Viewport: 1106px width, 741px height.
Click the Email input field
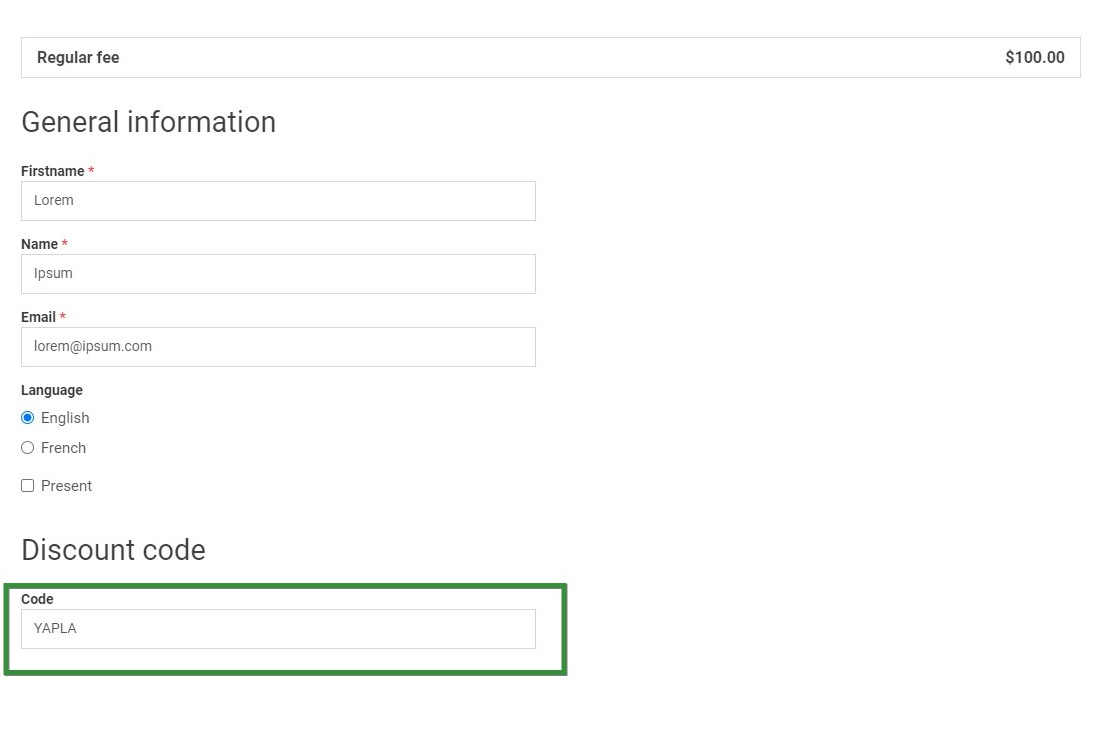tap(278, 347)
